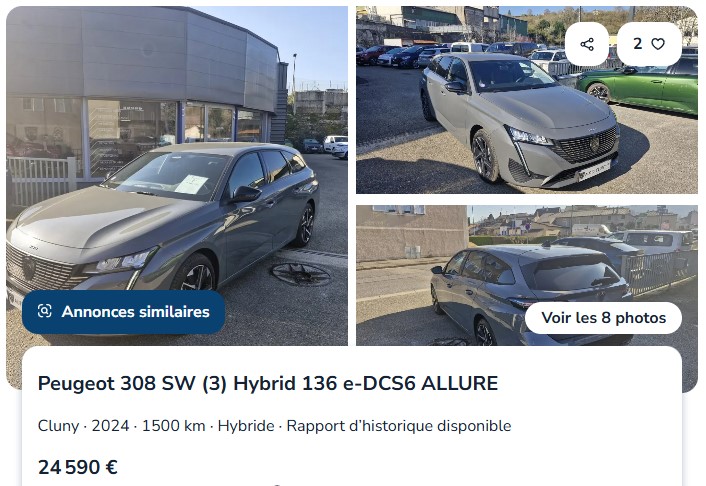Click the 24 590 € price
The width and height of the screenshot is (706, 486).
coord(78,467)
